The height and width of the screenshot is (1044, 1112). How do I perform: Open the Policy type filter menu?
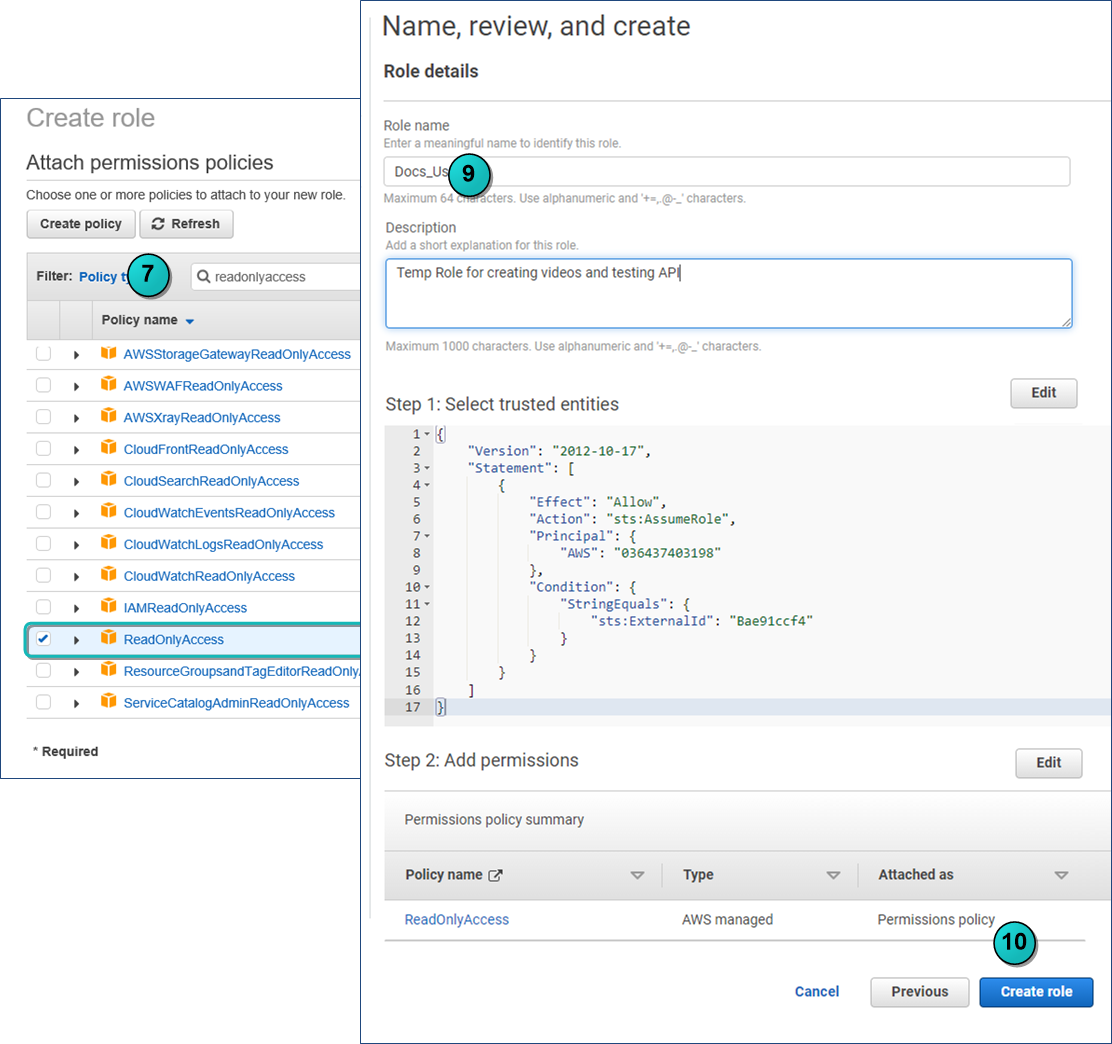pyautogui.click(x=104, y=277)
